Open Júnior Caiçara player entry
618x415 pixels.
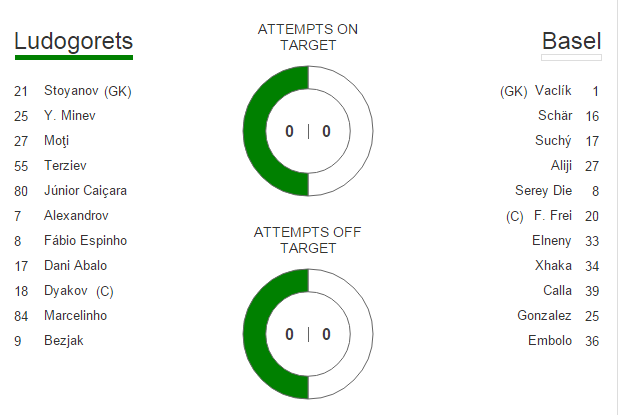[x=85, y=191]
